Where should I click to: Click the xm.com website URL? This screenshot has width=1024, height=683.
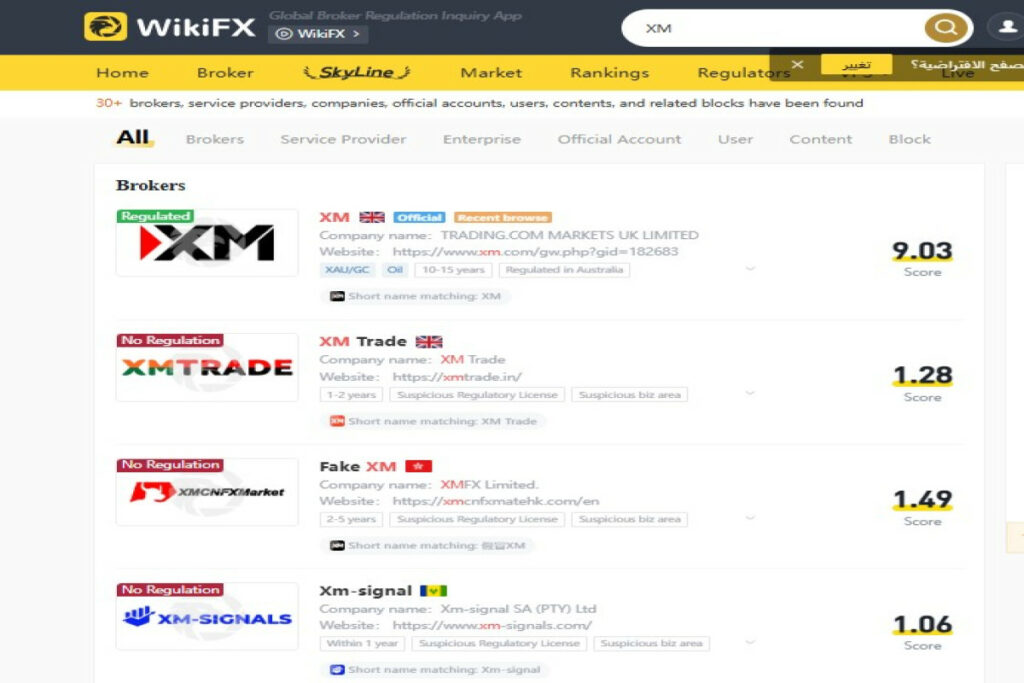point(535,252)
